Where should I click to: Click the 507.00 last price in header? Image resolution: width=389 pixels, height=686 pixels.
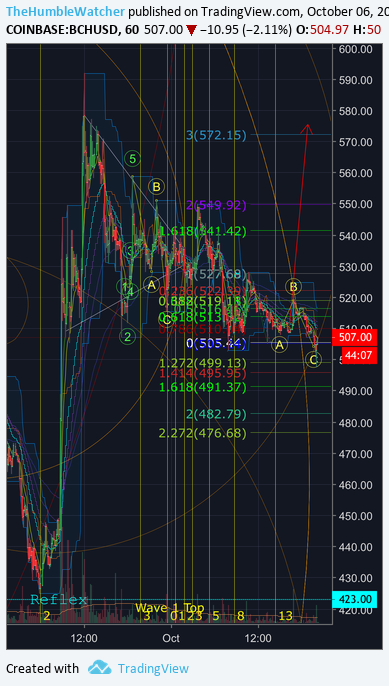pos(163,30)
